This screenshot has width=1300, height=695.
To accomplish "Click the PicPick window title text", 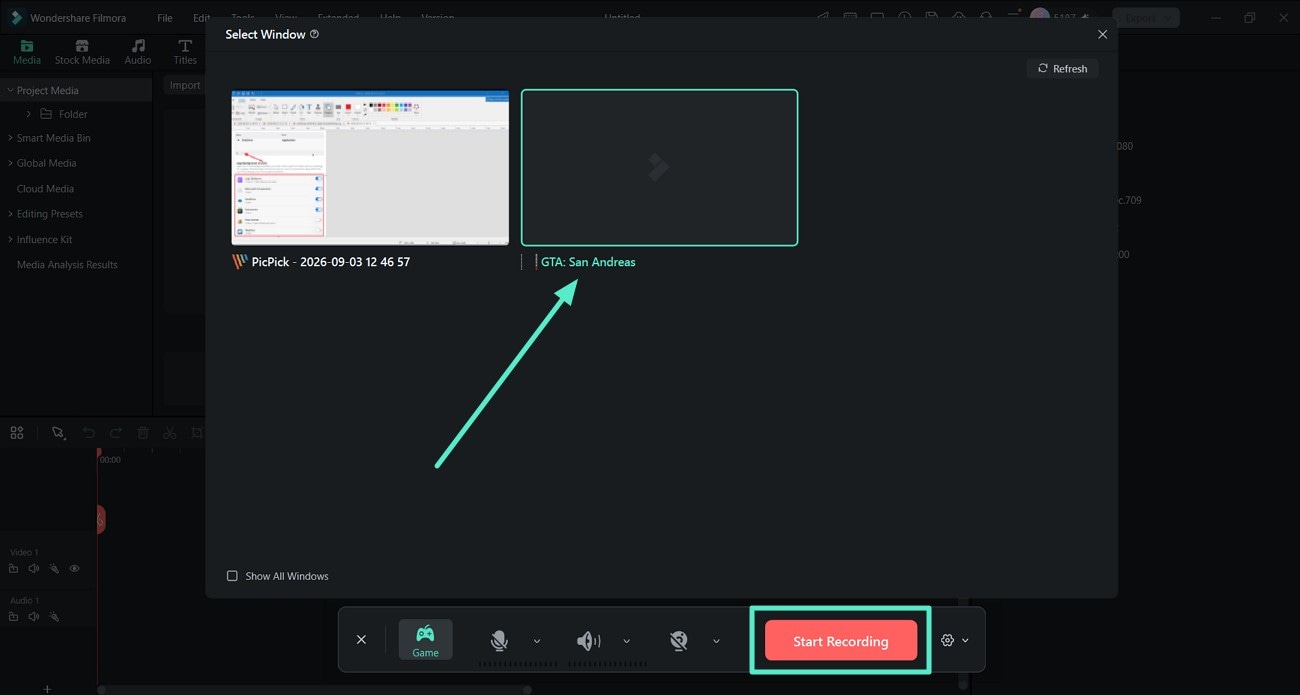I will (331, 262).
